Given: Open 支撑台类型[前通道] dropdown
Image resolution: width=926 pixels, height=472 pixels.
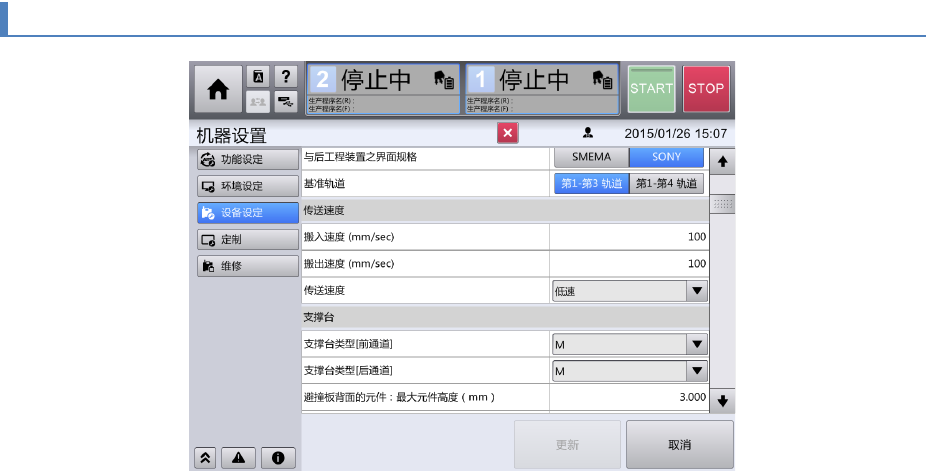Looking at the screenshot, I should pyautogui.click(x=630, y=344).
